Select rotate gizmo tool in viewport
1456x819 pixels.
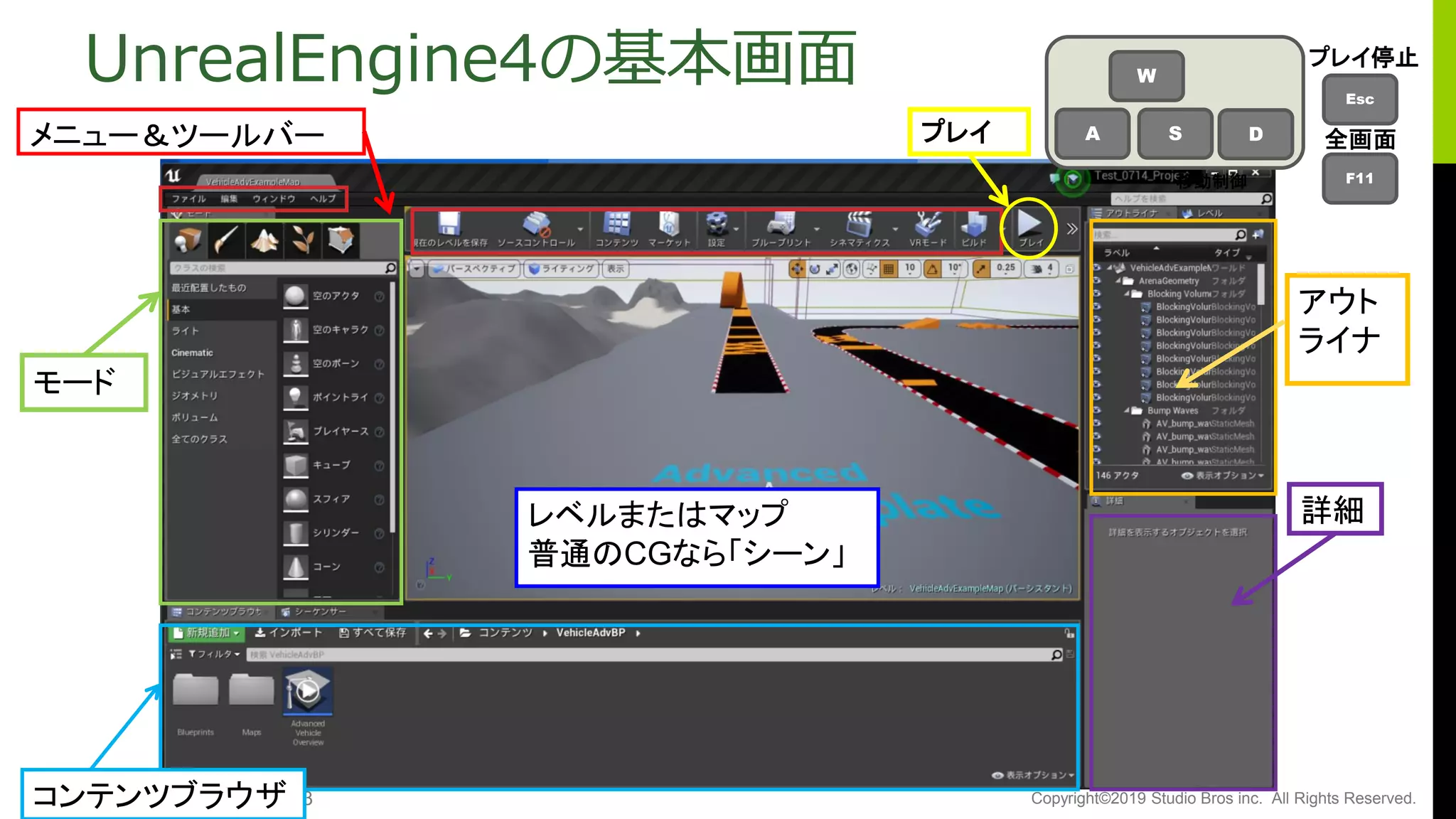tap(815, 269)
